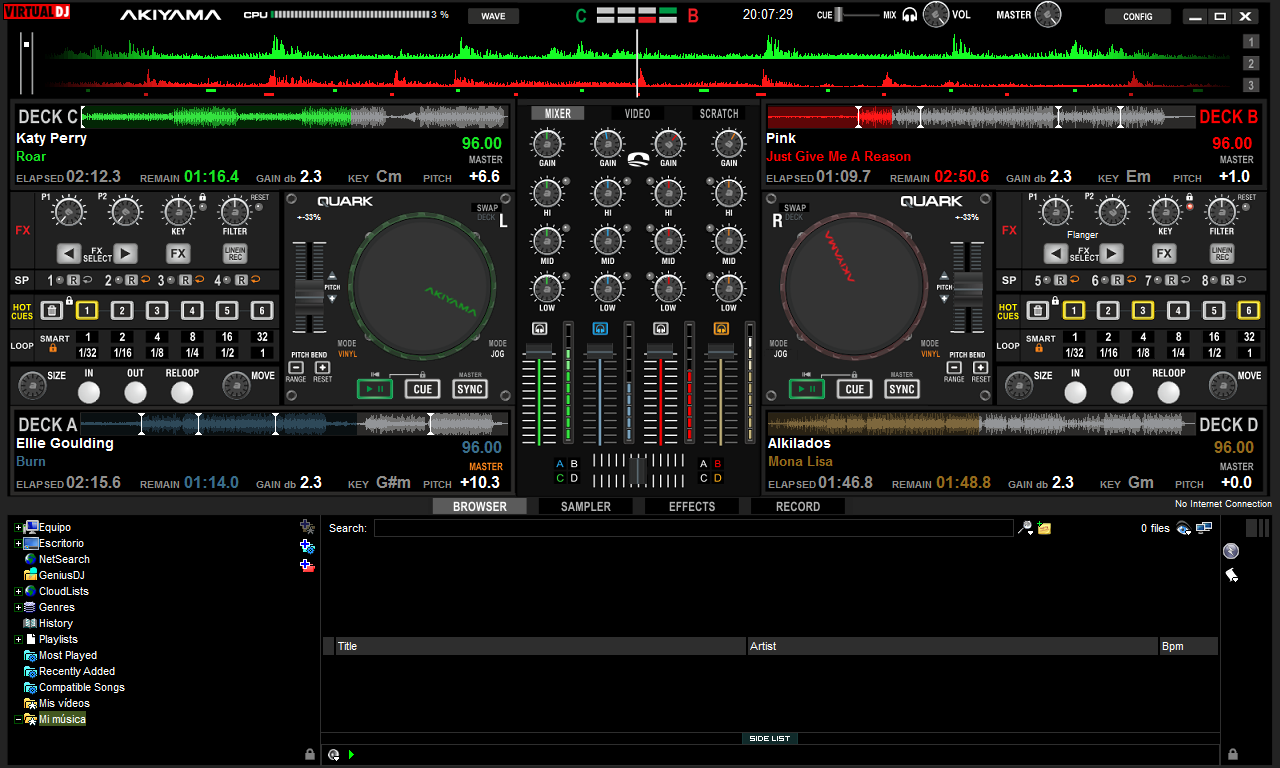The width and height of the screenshot is (1280, 768).
Task: Activate FX button on left deck
Action: 178,253
